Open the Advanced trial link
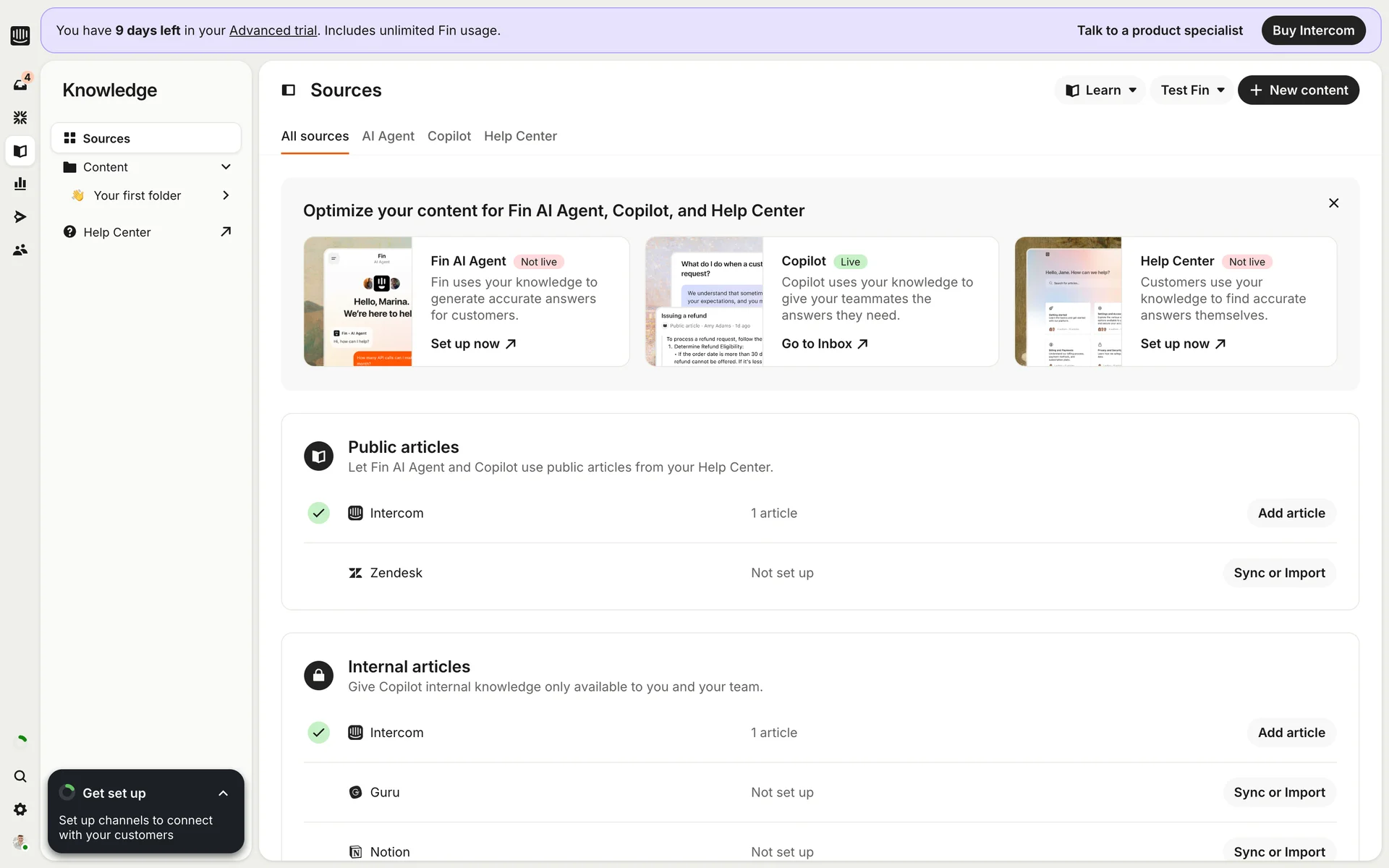The width and height of the screenshot is (1389, 868). pos(273,30)
